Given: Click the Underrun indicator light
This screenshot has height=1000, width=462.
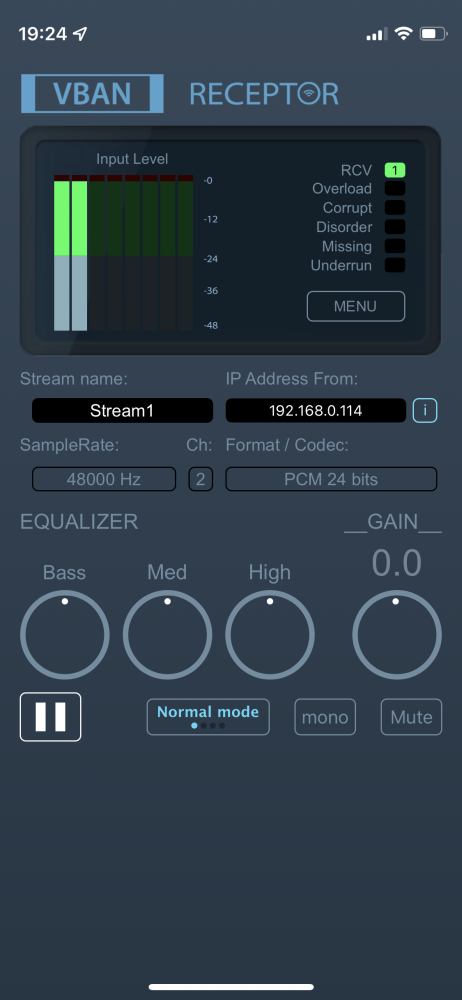Looking at the screenshot, I should (395, 265).
